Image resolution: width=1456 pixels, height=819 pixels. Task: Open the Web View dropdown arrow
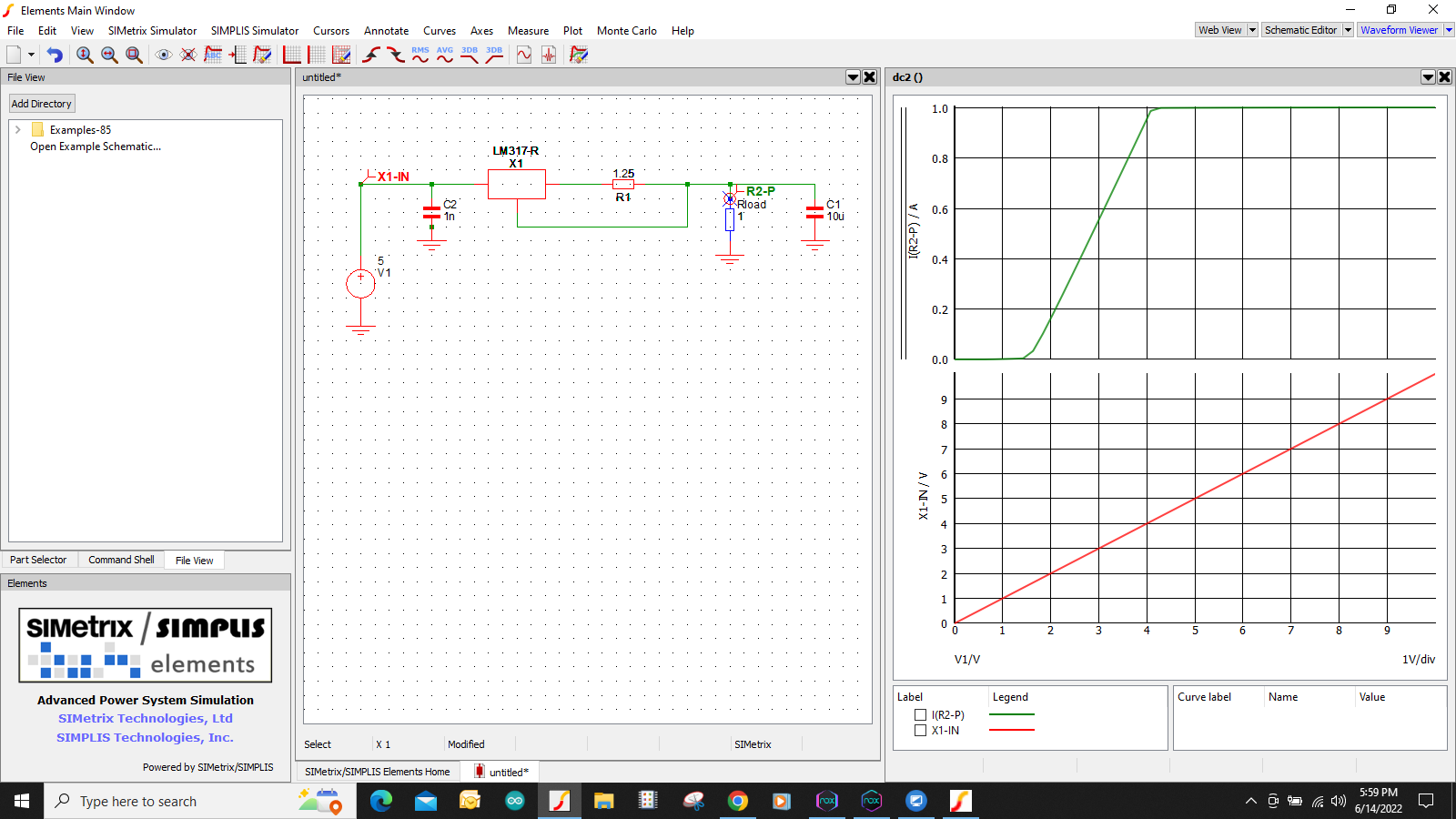[1252, 30]
